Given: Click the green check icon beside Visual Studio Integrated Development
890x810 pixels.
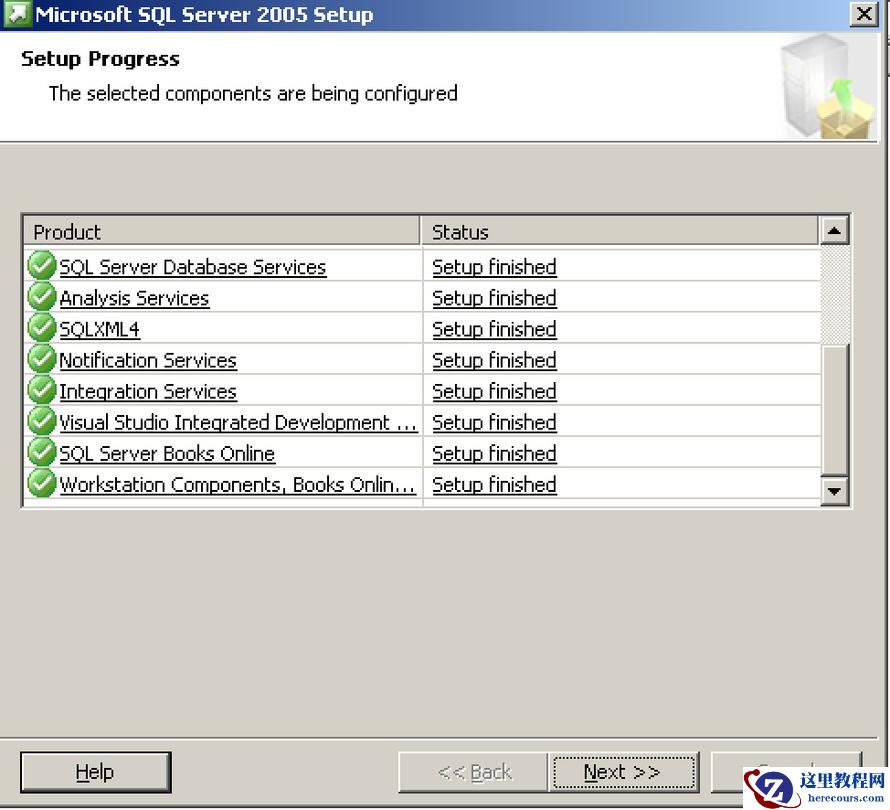Looking at the screenshot, I should [41, 422].
